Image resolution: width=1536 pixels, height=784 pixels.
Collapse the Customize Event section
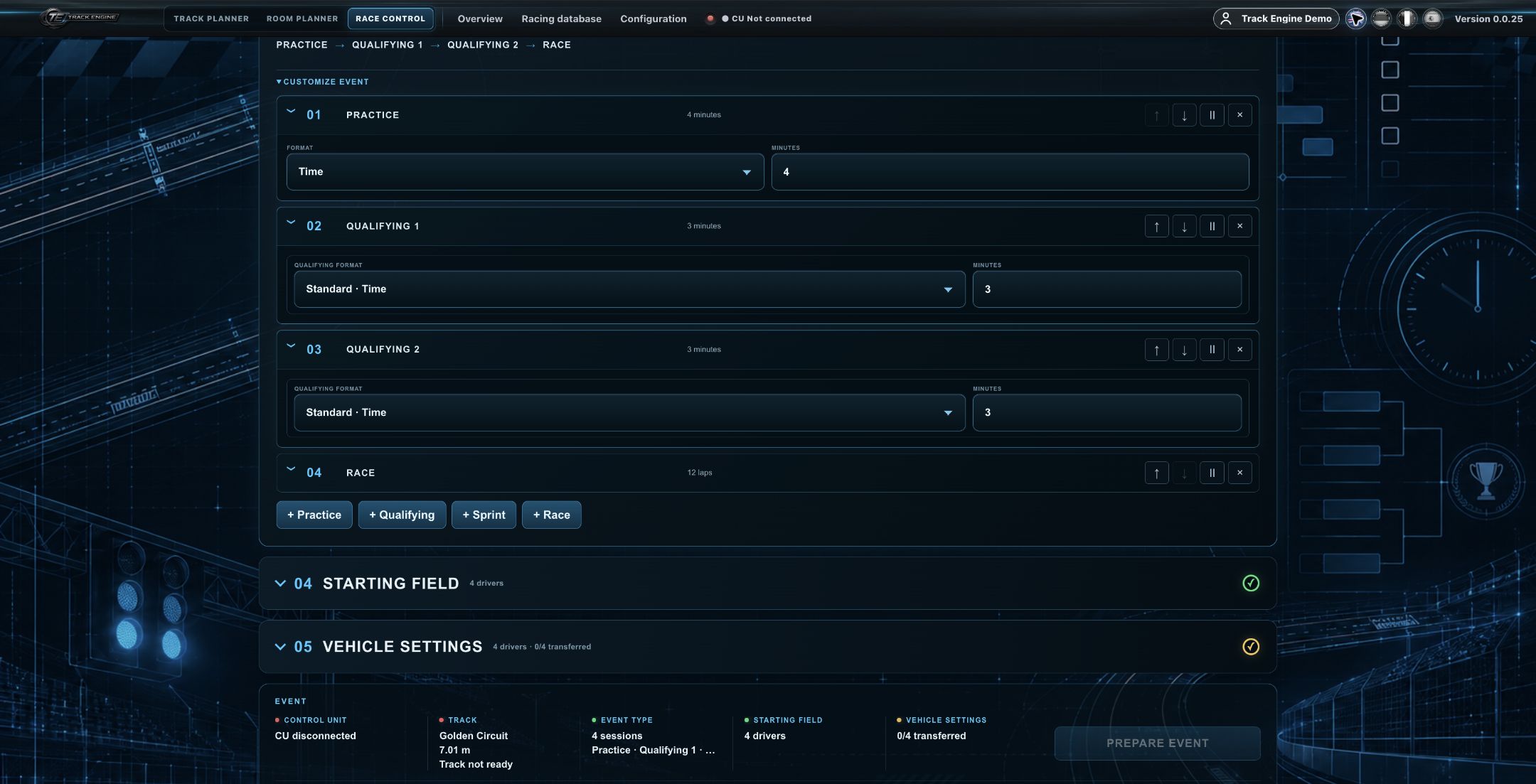(x=322, y=82)
